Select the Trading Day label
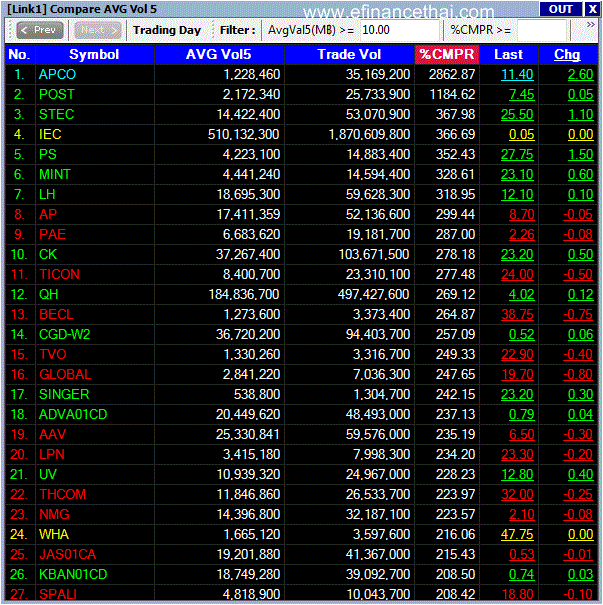This screenshot has width=603, height=605. (x=167, y=30)
